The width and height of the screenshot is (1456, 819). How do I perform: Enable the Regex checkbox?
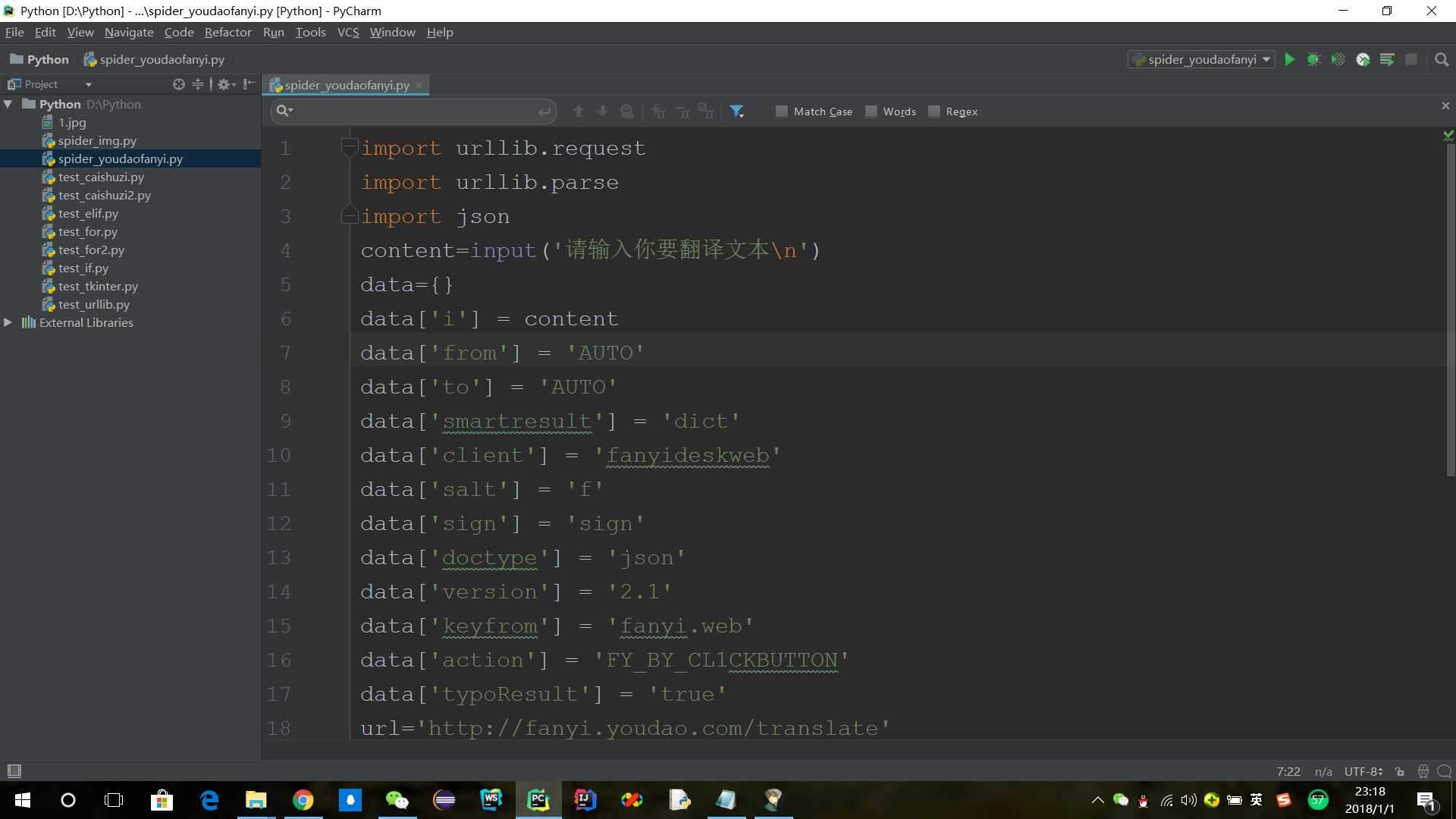tap(934, 111)
